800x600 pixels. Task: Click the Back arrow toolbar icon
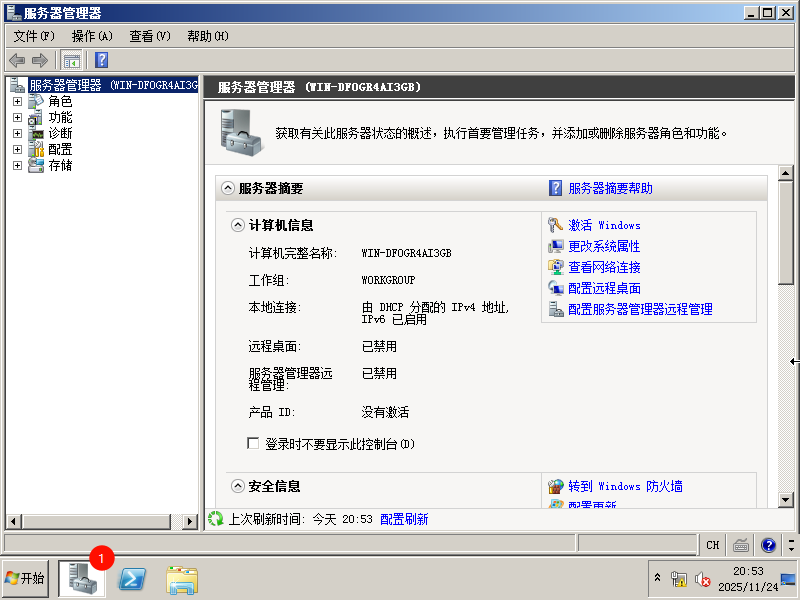coord(17,60)
